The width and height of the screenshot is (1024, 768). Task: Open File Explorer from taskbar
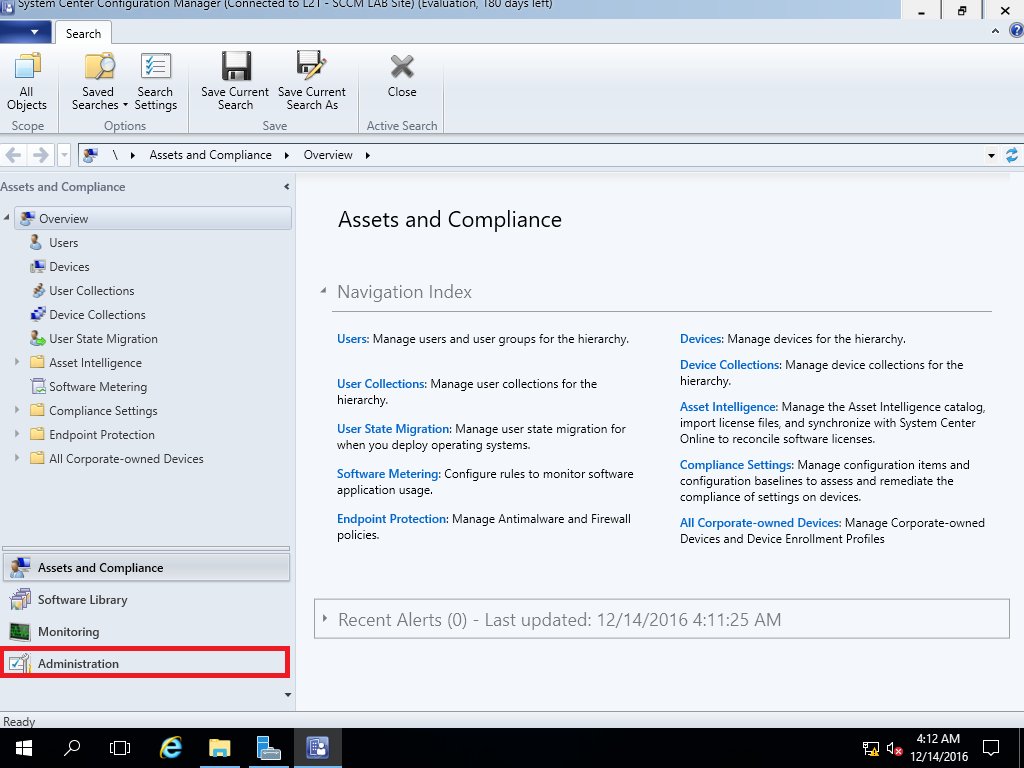[x=220, y=748]
